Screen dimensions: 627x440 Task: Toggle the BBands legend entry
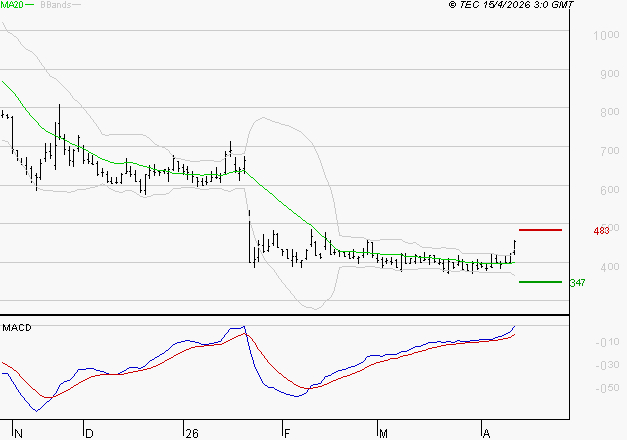tap(53, 5)
